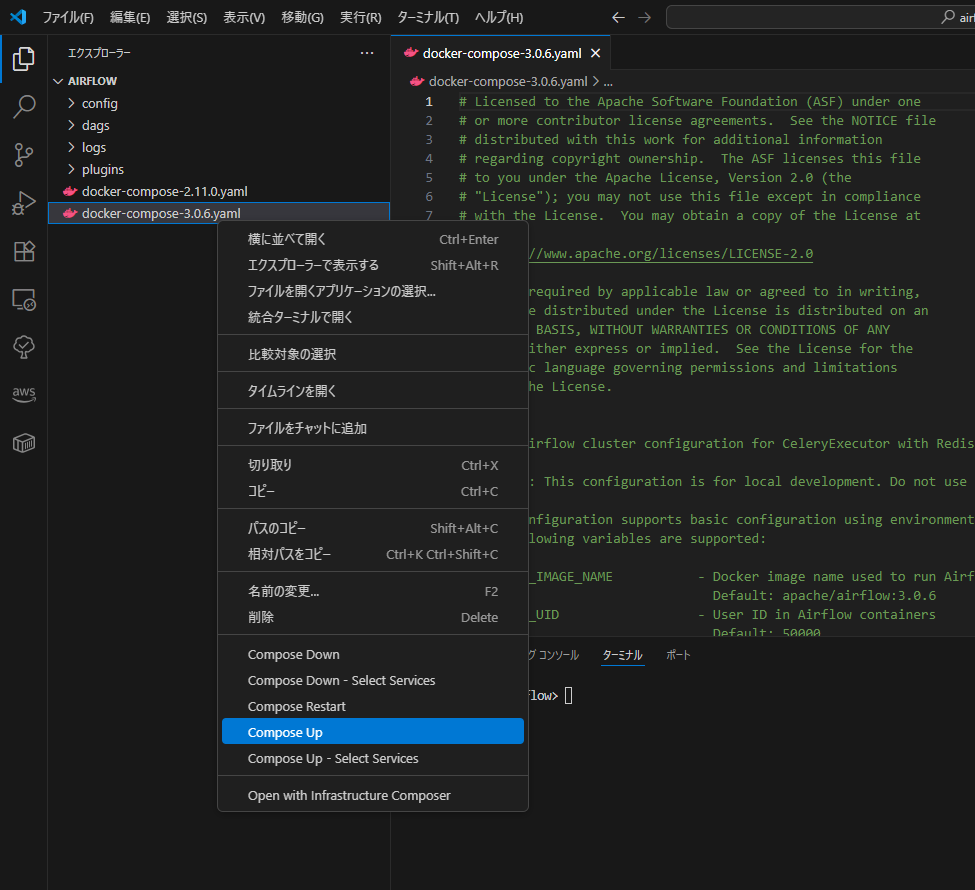Open the Containers (Docker) view icon
Screen dimensions: 975x890
click(24, 443)
